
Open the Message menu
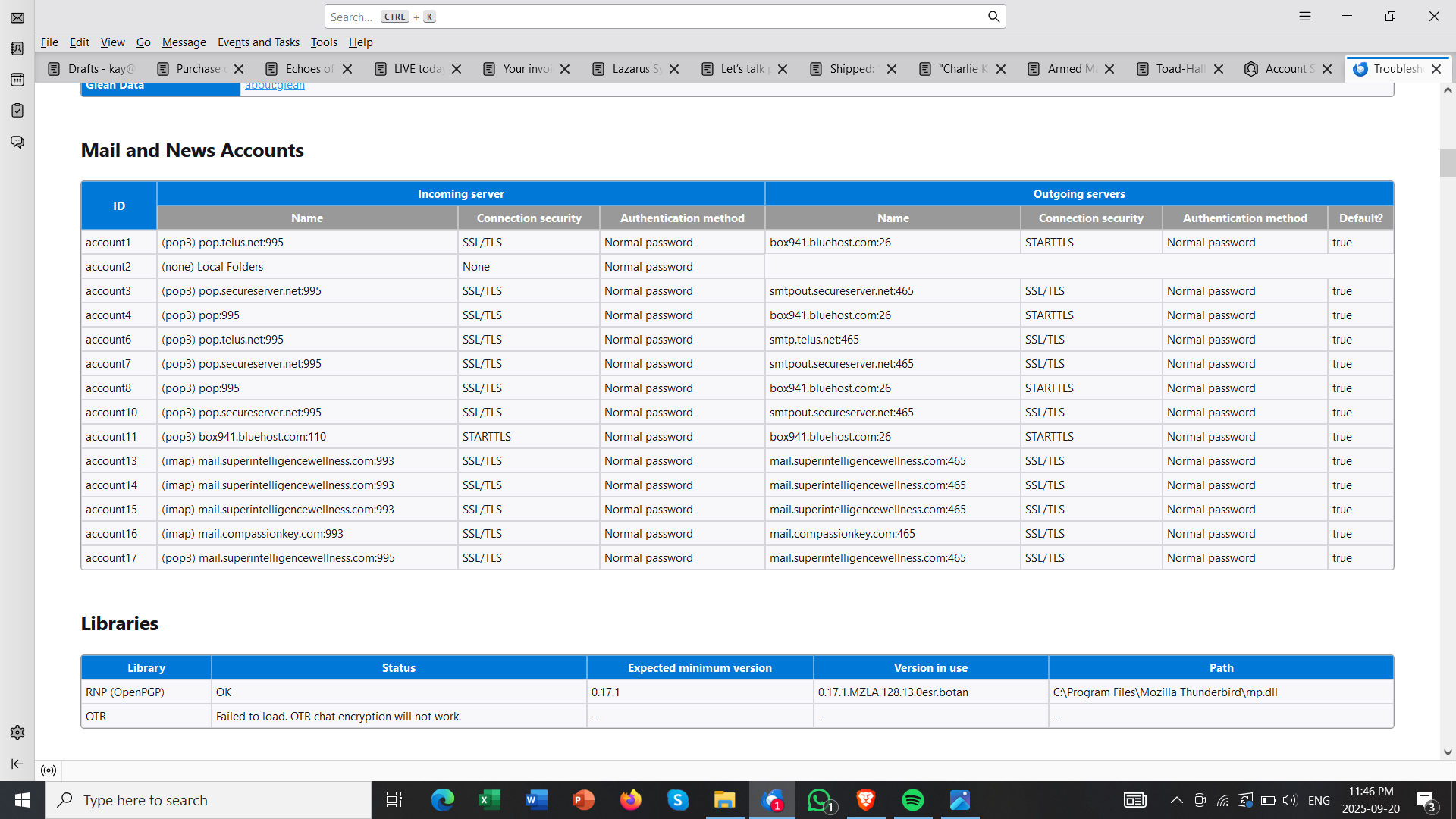pyautogui.click(x=184, y=42)
